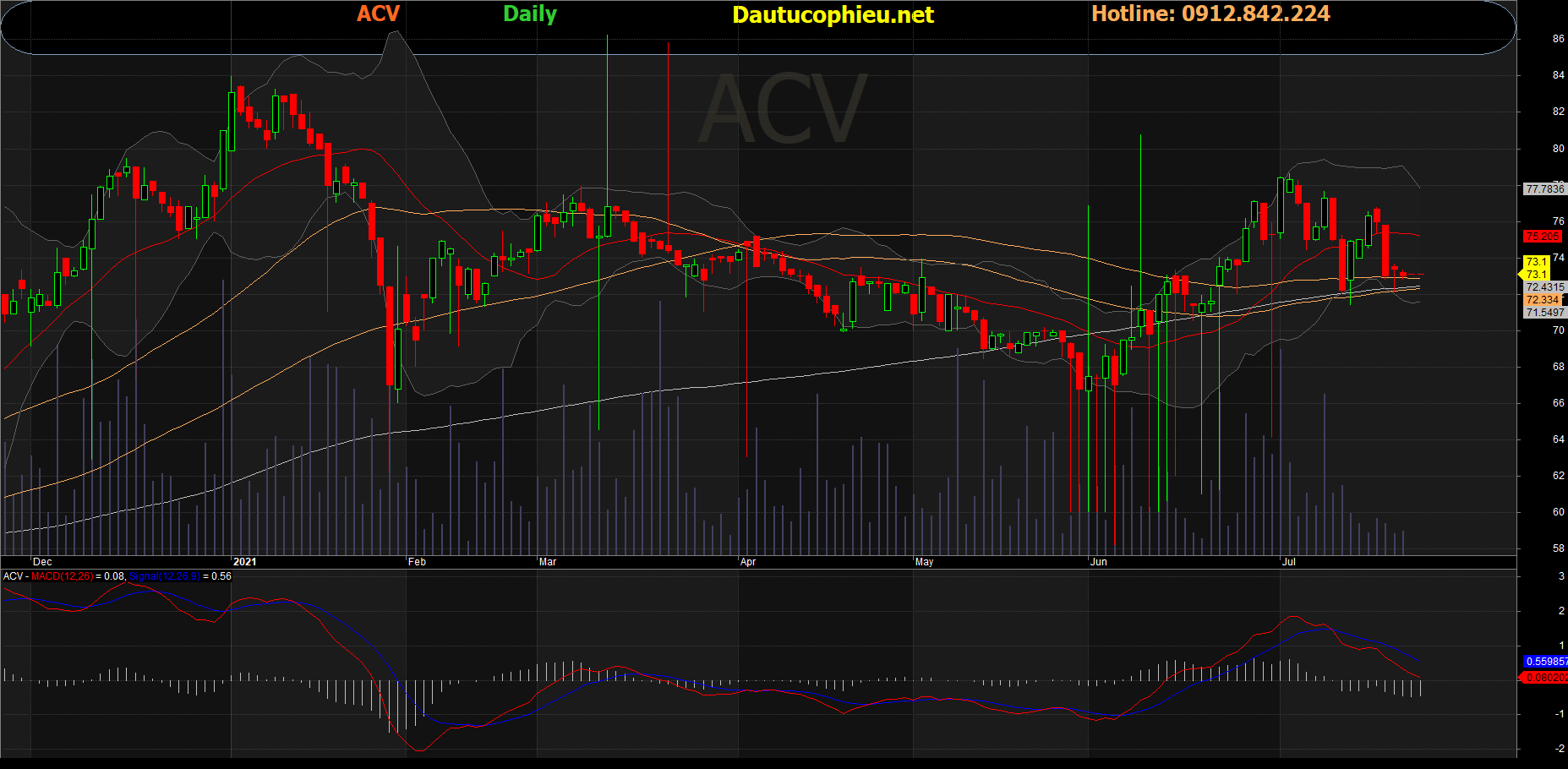1568x769 pixels.
Task: Select the blue Signal(12,26,9) indicator label
Action: [164, 576]
